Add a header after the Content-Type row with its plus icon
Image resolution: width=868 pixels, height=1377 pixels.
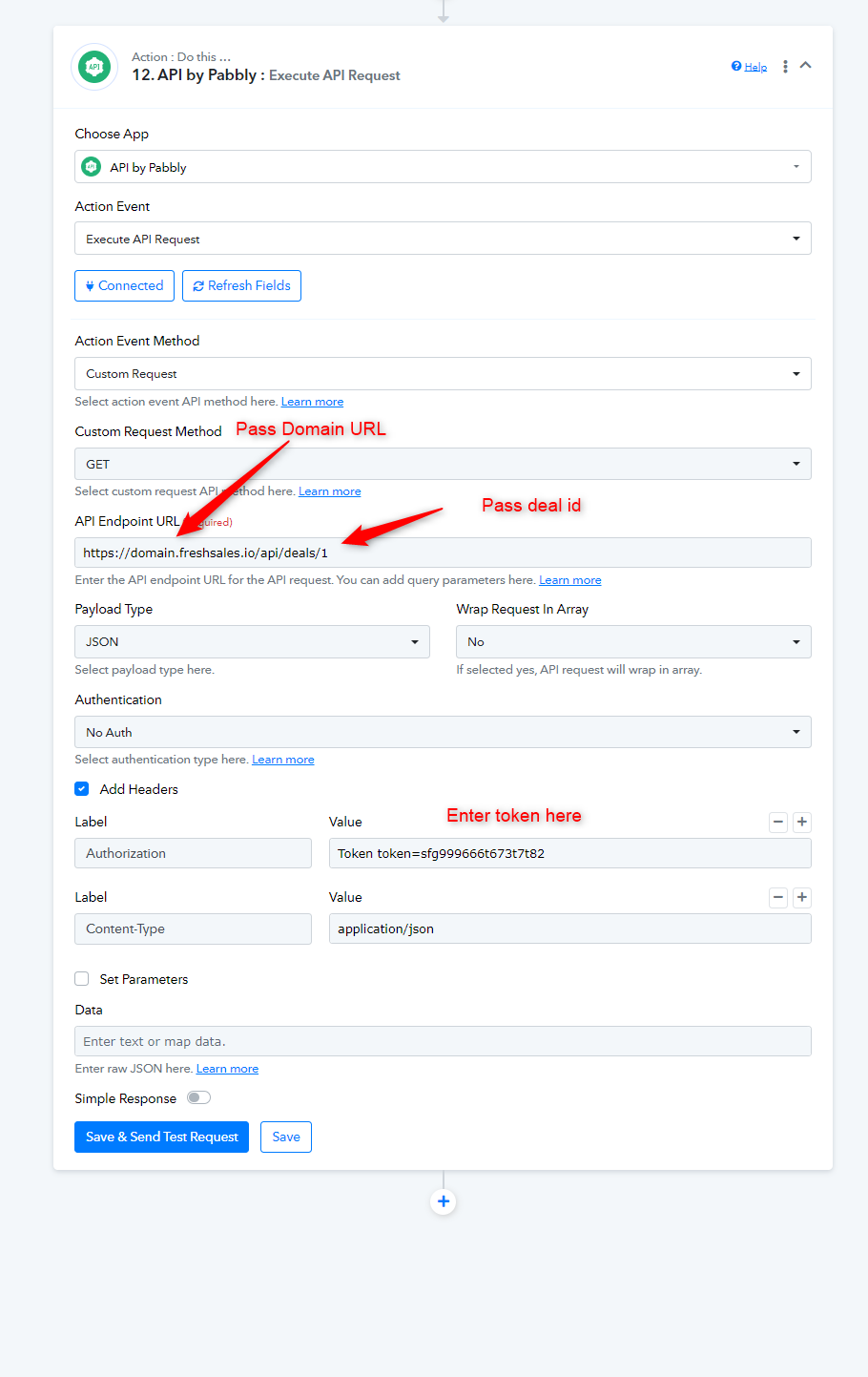tap(802, 897)
